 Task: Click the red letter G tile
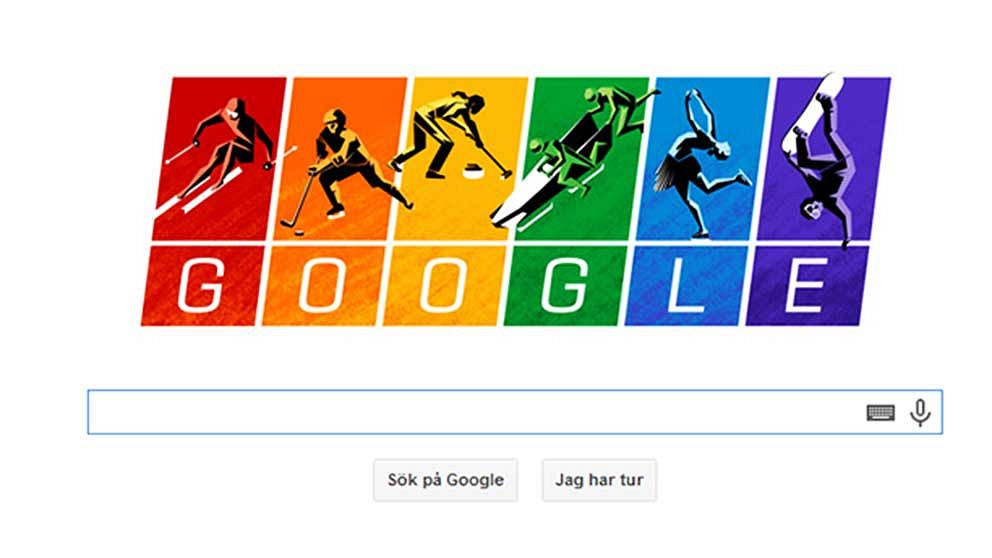pyautogui.click(x=201, y=286)
